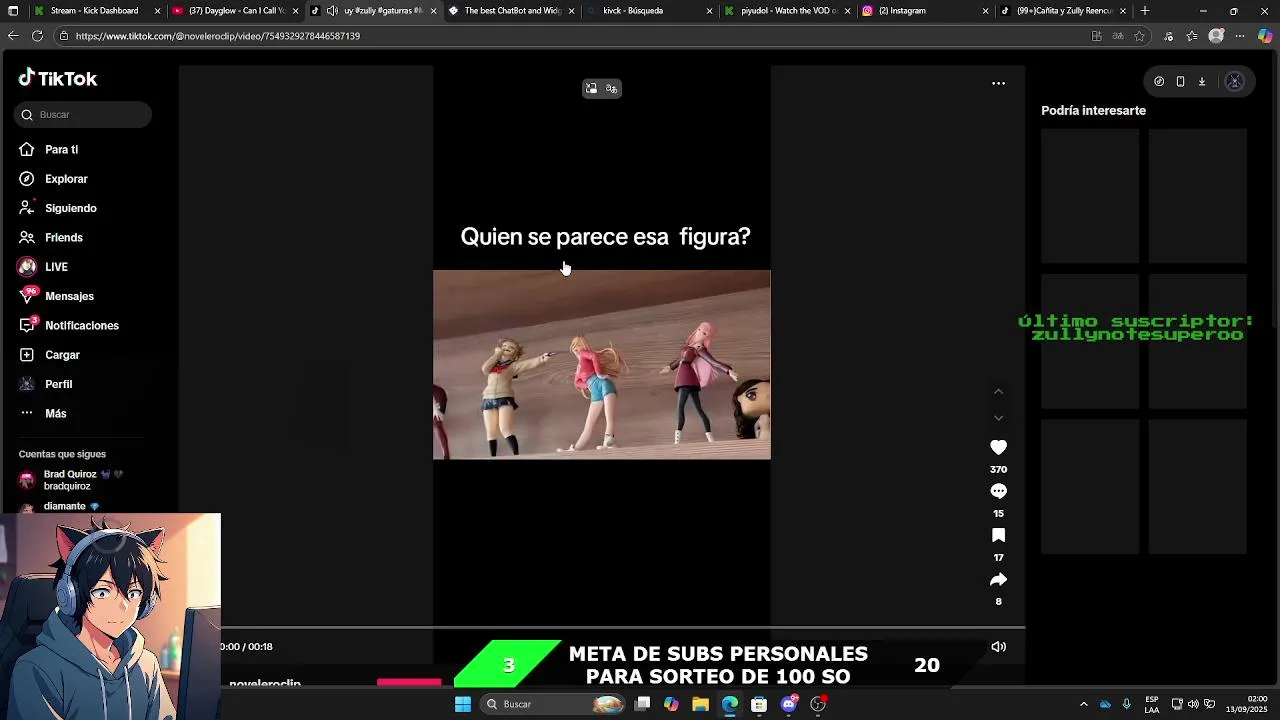Open the comments bubble icon
This screenshot has height=720, width=1280.
click(x=998, y=491)
